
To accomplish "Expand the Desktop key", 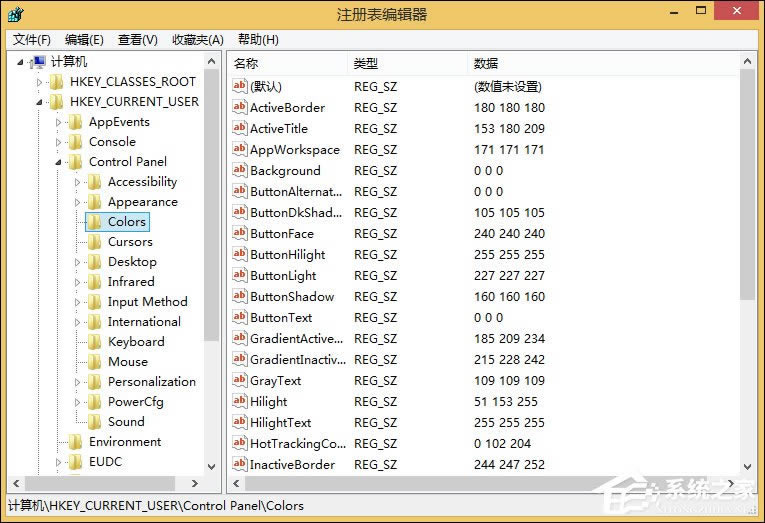I will point(78,262).
